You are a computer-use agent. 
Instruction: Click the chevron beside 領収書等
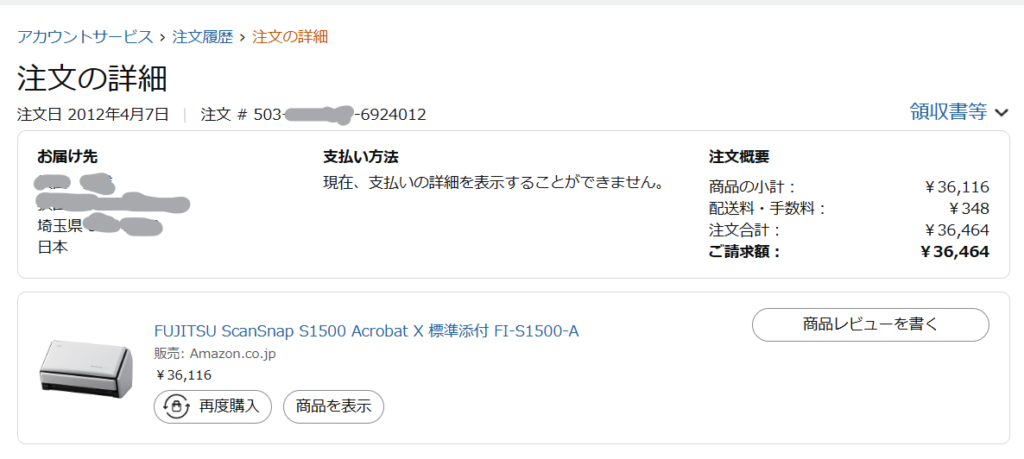point(1002,113)
